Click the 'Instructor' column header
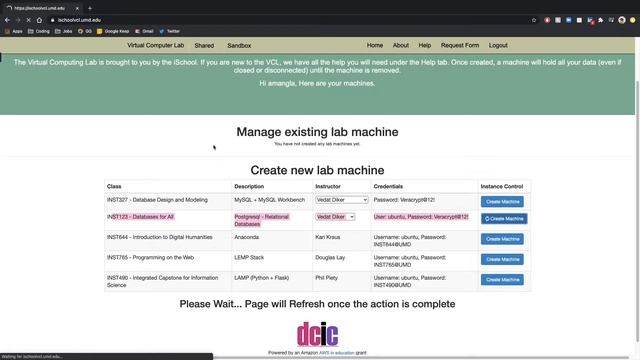The height and width of the screenshot is (360, 640). click(x=328, y=187)
